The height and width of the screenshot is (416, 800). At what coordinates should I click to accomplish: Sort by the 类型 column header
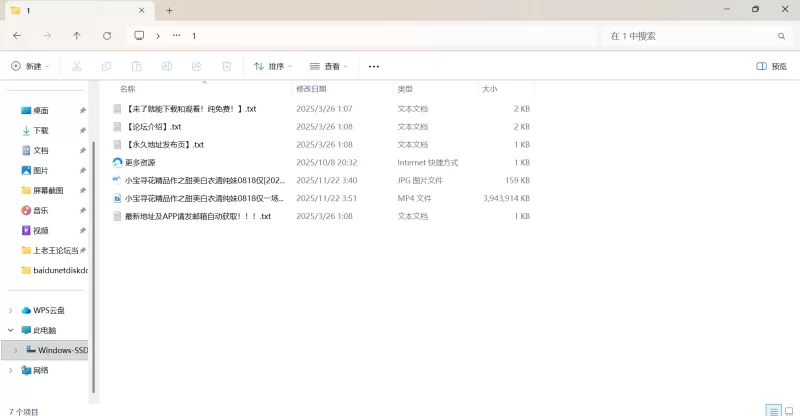405,89
